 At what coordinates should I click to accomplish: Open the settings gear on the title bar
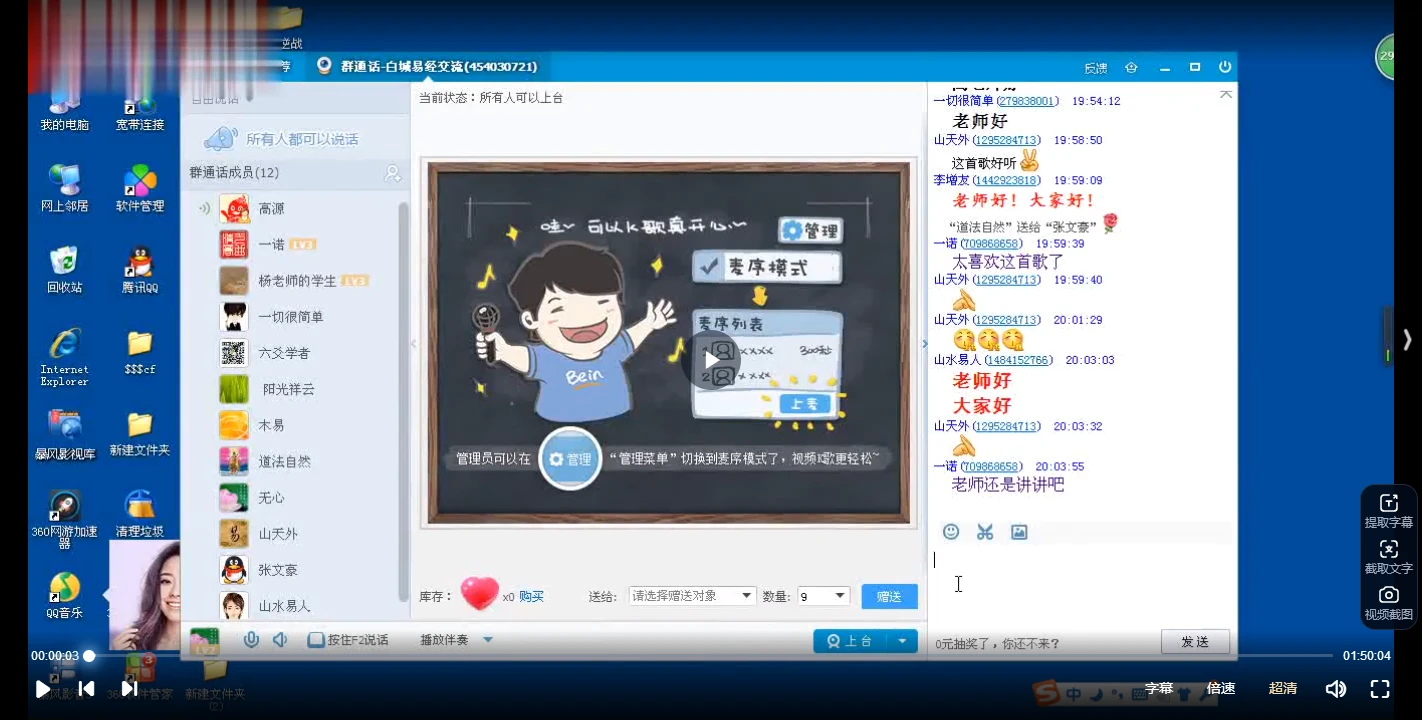(x=1131, y=67)
